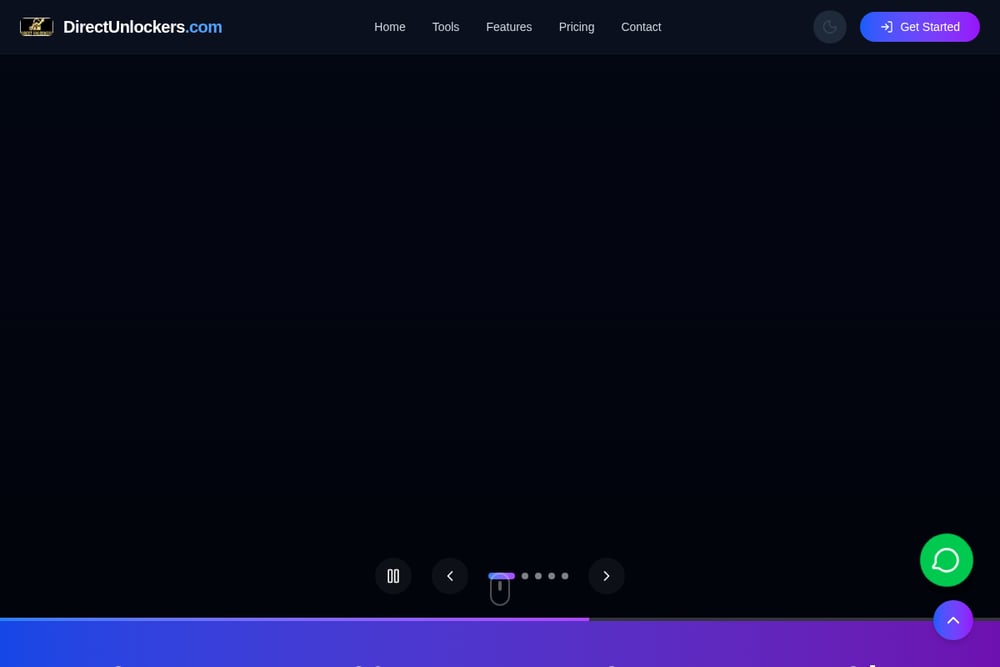Go to the Features section
1000x667 pixels.
click(509, 27)
